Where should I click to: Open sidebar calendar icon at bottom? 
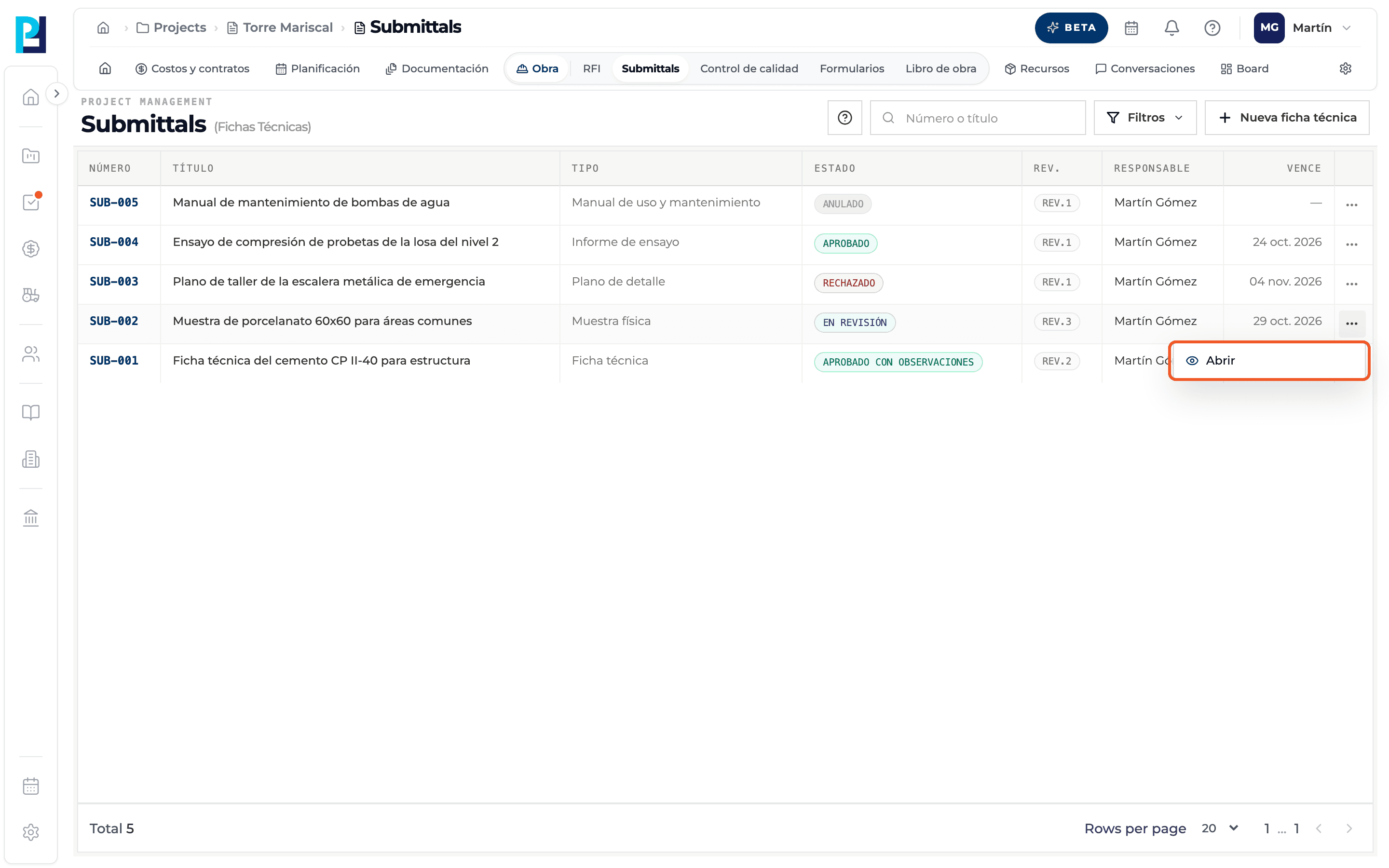(x=31, y=786)
